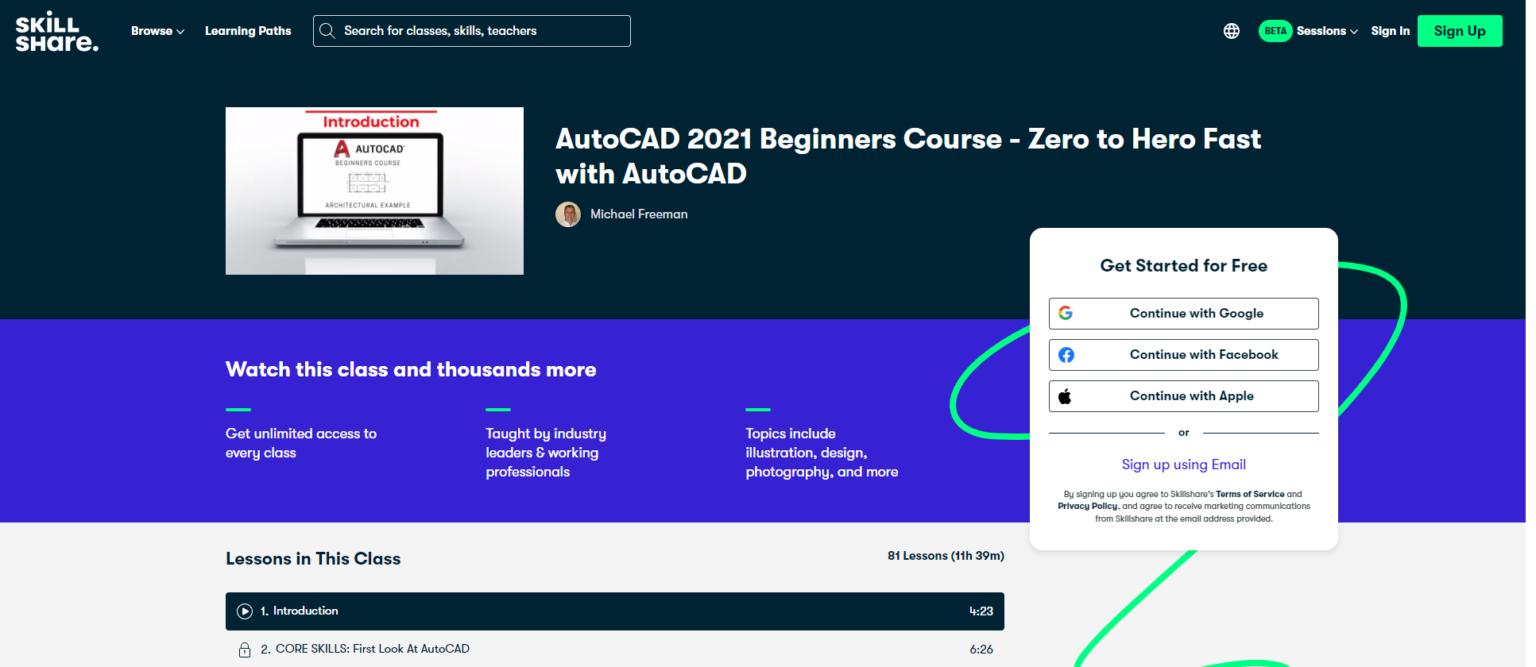The height and width of the screenshot is (667, 1536).
Task: Click the AutoCAD course preview thumbnail
Action: click(x=374, y=190)
